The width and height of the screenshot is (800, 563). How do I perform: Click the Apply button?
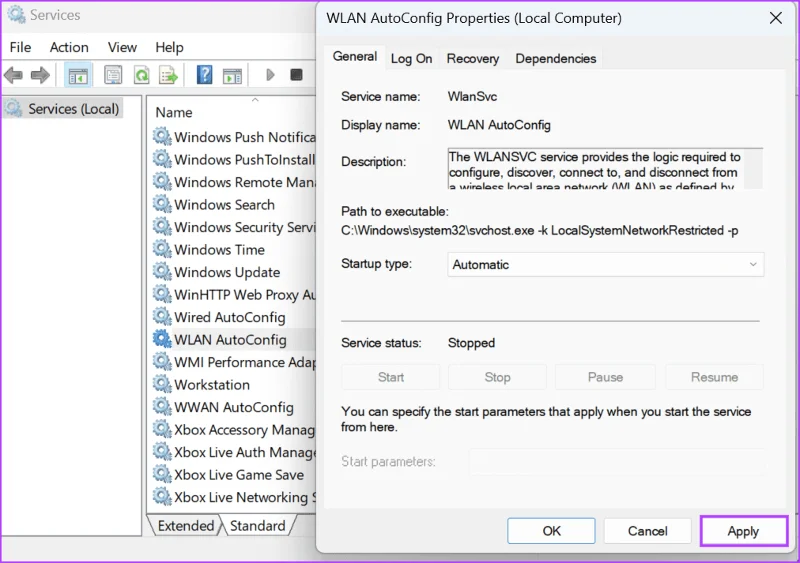point(743,531)
